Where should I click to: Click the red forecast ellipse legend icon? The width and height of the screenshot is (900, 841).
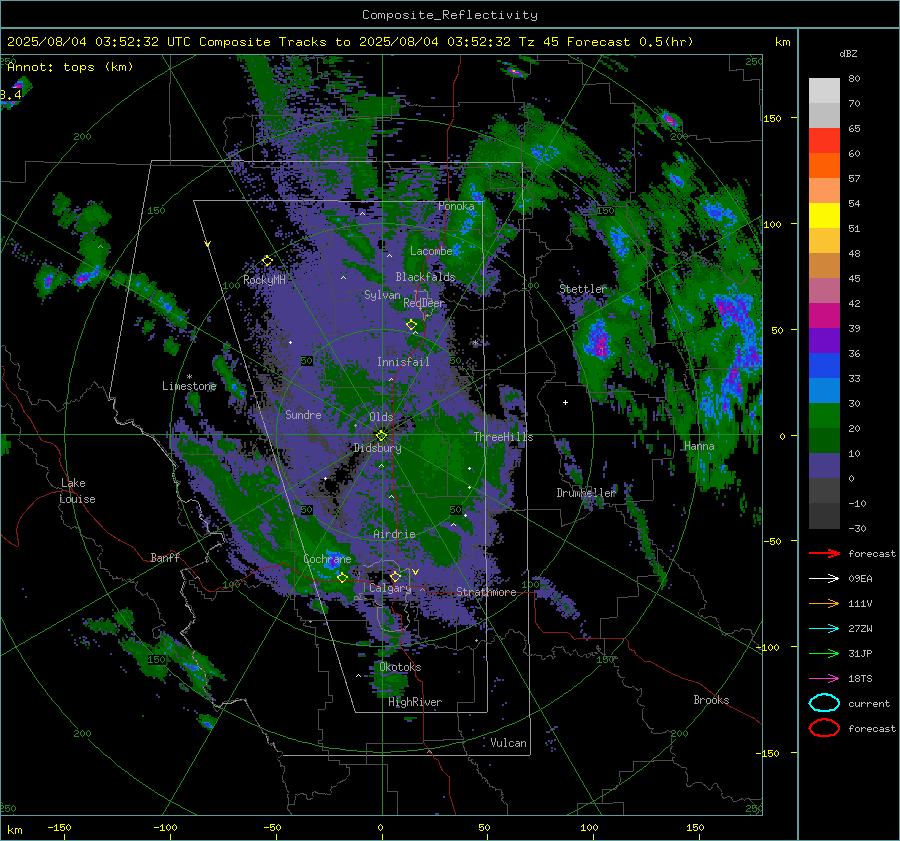click(824, 728)
